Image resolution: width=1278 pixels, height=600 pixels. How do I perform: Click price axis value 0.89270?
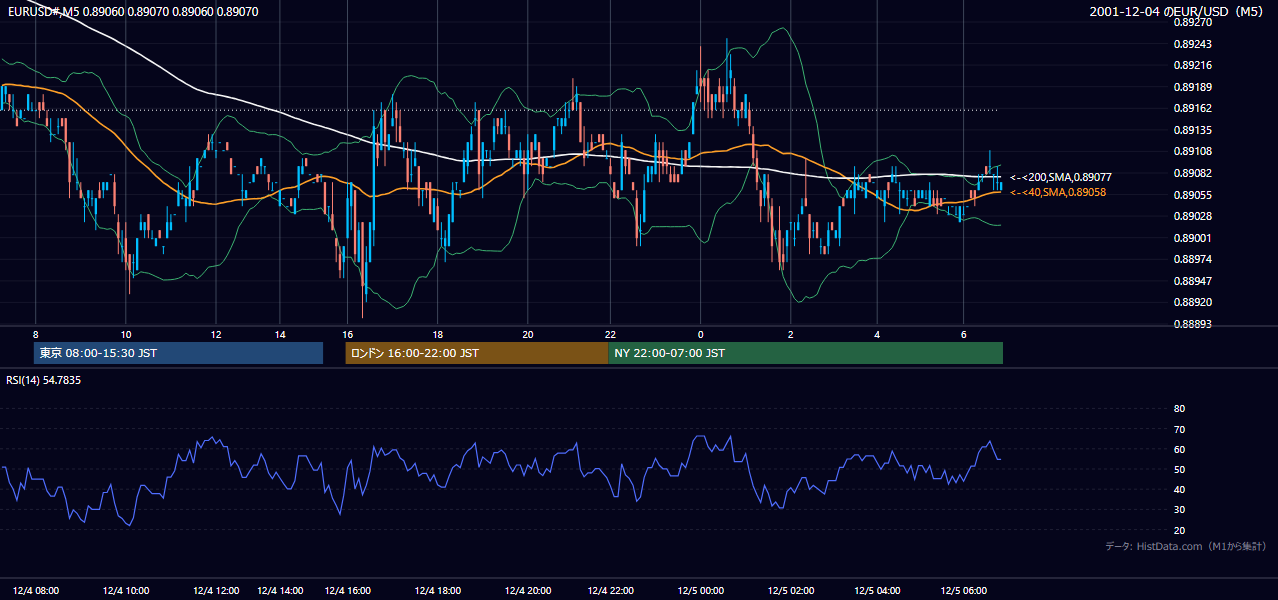tap(1193, 21)
